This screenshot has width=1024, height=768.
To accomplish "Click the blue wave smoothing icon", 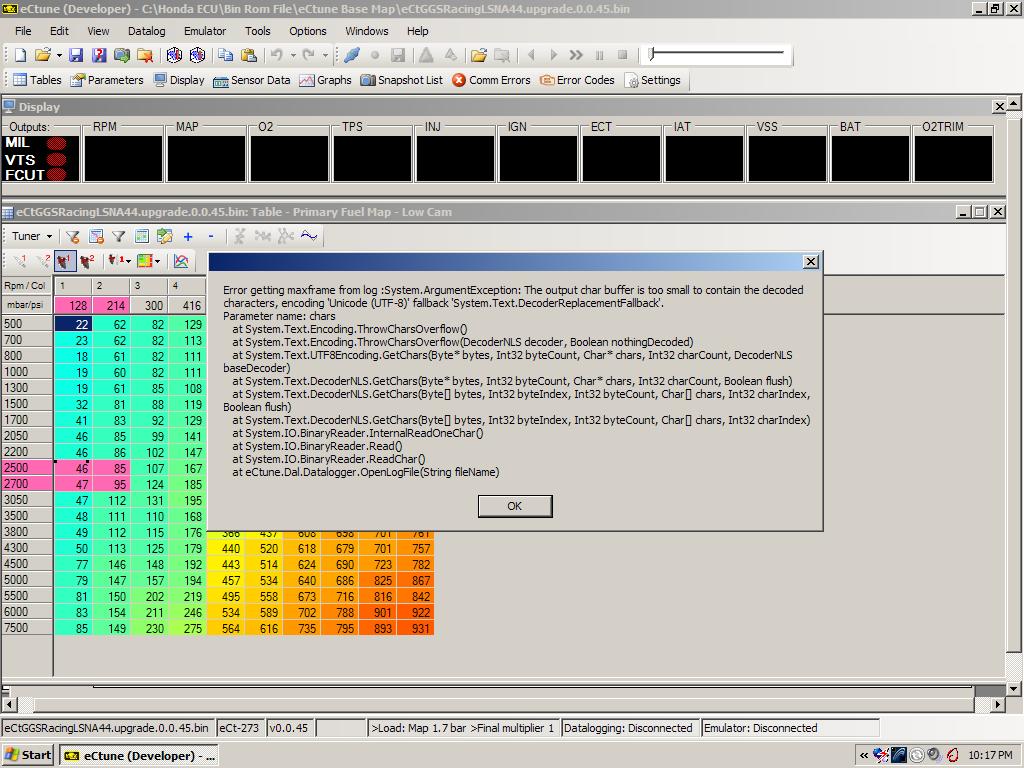I will click(x=309, y=236).
